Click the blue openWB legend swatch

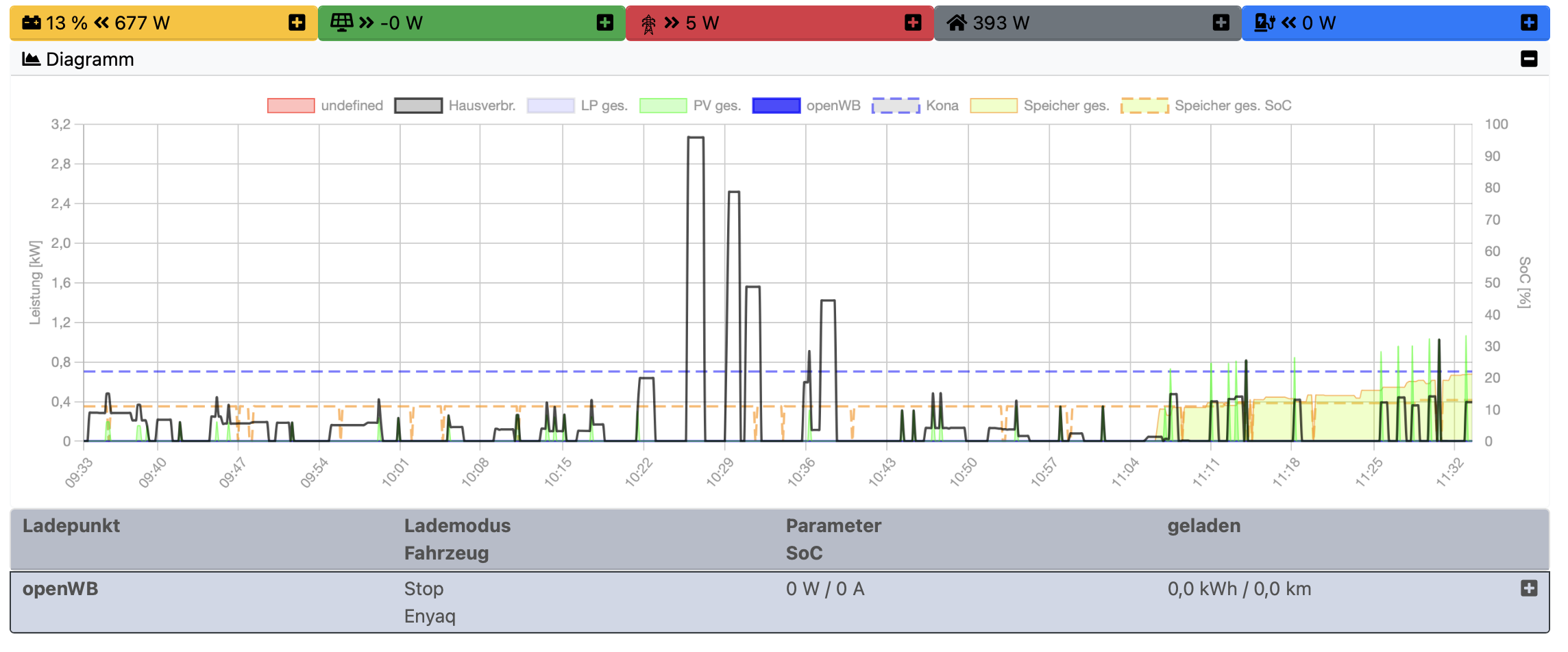click(x=776, y=105)
